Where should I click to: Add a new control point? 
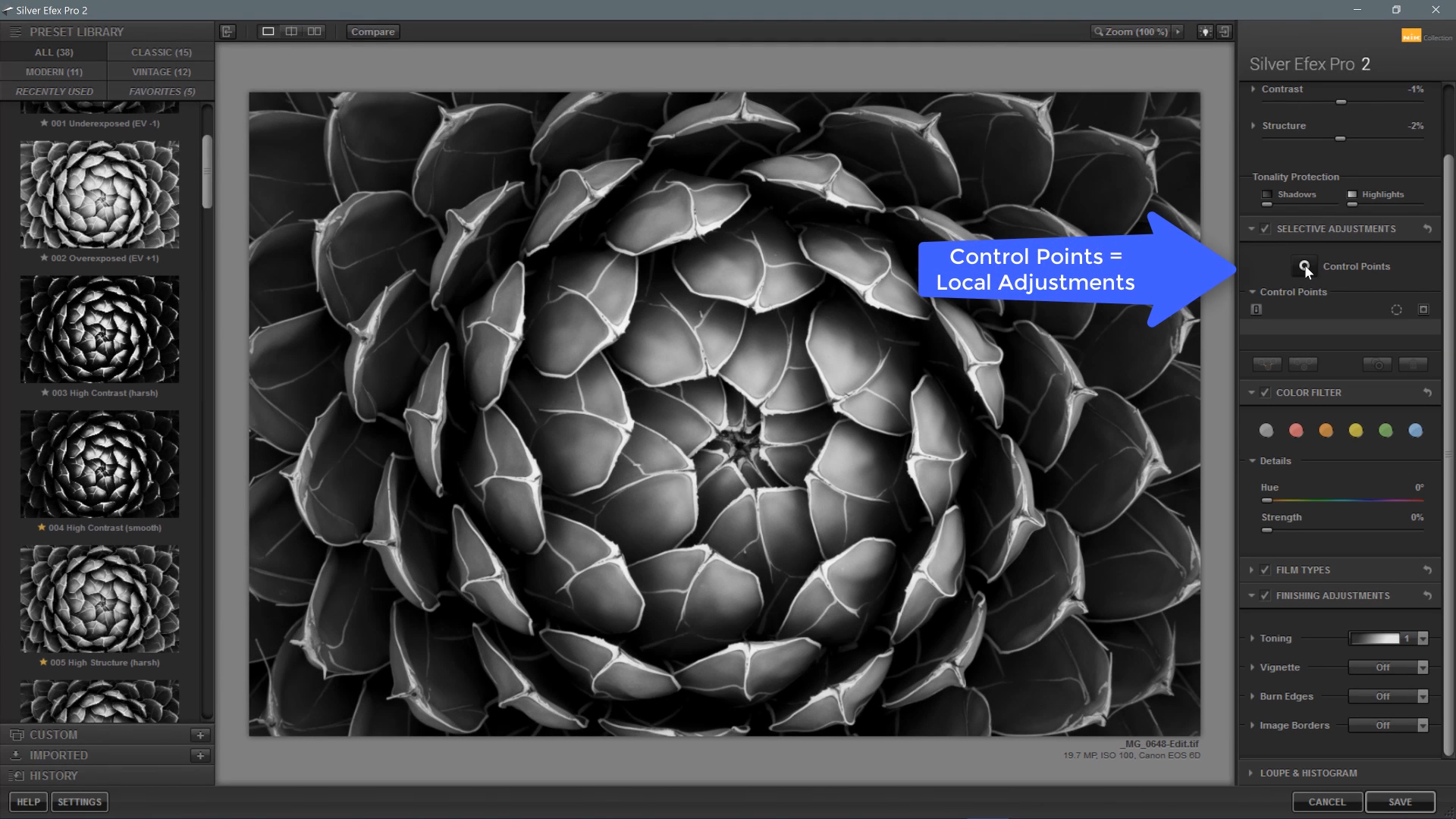click(x=1304, y=266)
